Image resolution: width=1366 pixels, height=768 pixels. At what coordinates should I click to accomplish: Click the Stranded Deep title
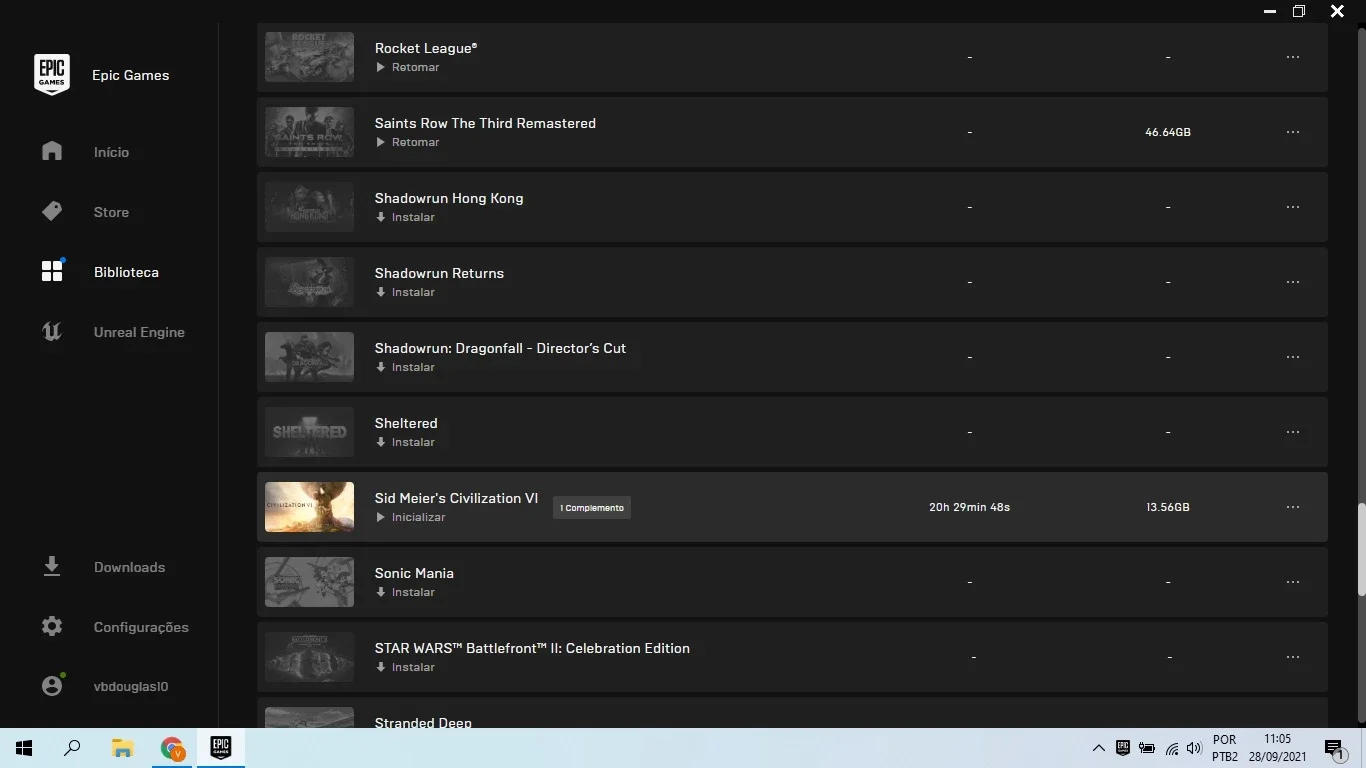(x=423, y=722)
